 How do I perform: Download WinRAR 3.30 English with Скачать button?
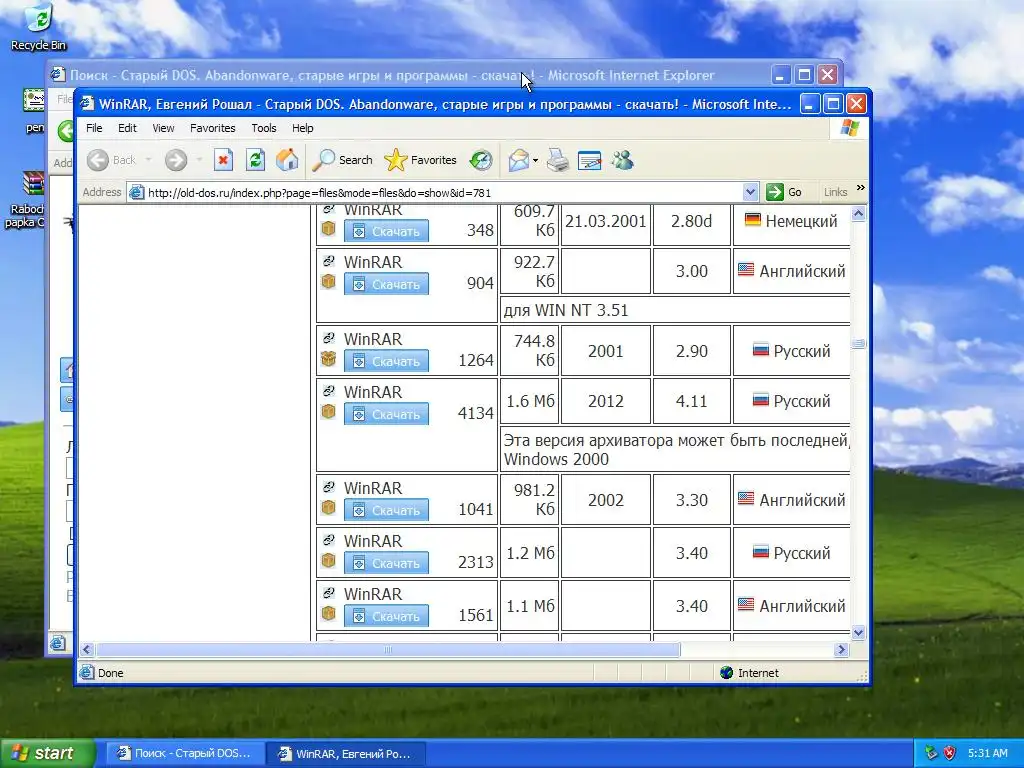click(387, 510)
